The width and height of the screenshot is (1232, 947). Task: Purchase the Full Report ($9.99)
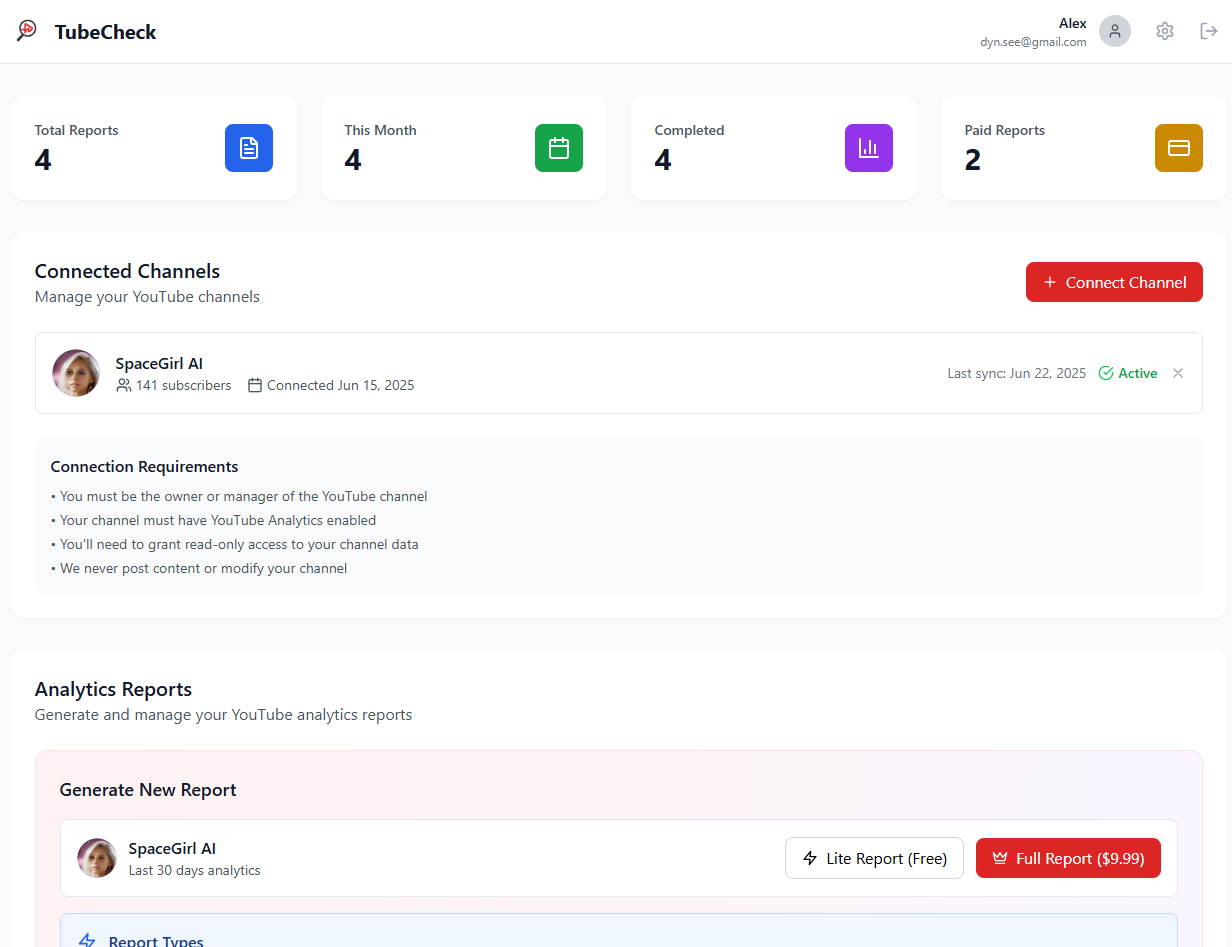pyautogui.click(x=1068, y=858)
